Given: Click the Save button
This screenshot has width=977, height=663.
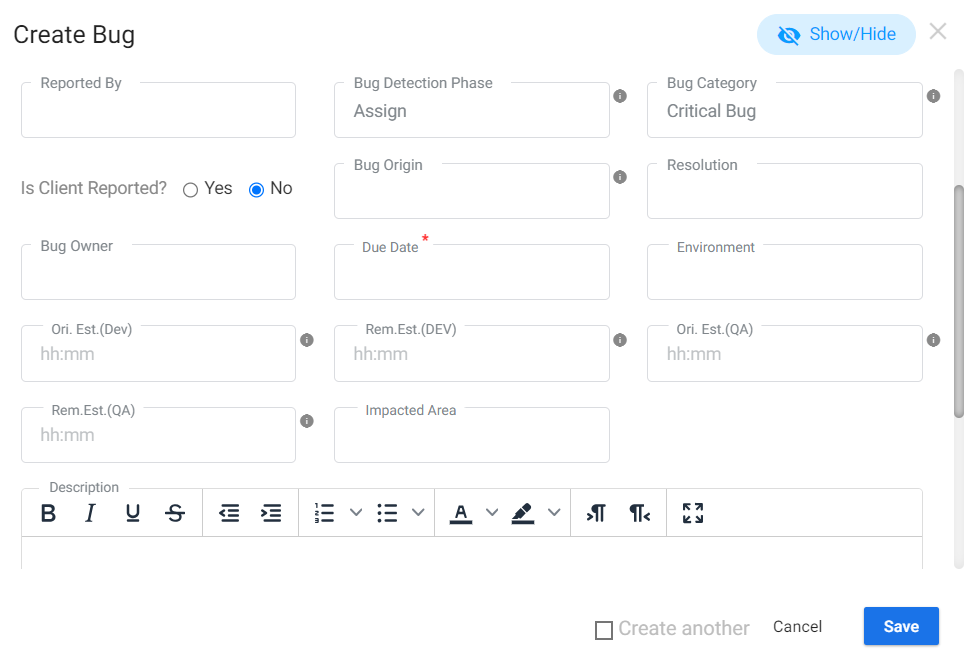Looking at the screenshot, I should (901, 626).
